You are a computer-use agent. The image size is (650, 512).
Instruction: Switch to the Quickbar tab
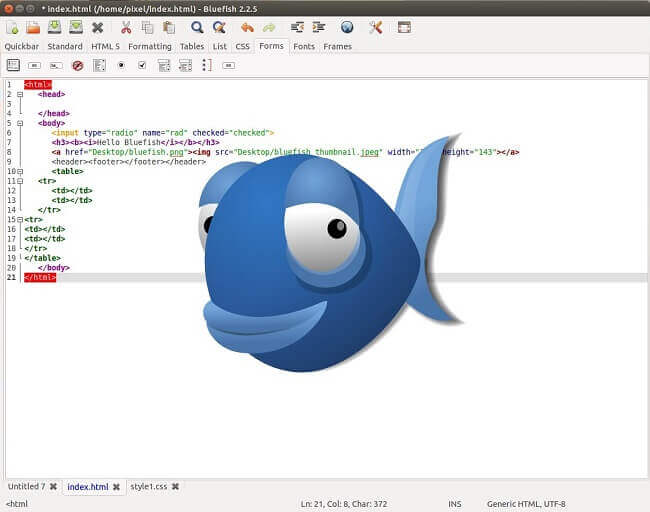(22, 46)
